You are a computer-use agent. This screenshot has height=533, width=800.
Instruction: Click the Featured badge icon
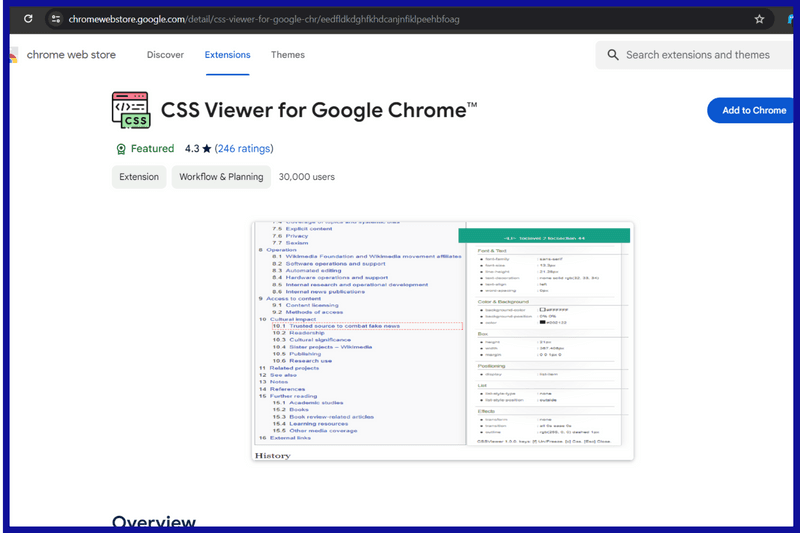[x=121, y=149]
